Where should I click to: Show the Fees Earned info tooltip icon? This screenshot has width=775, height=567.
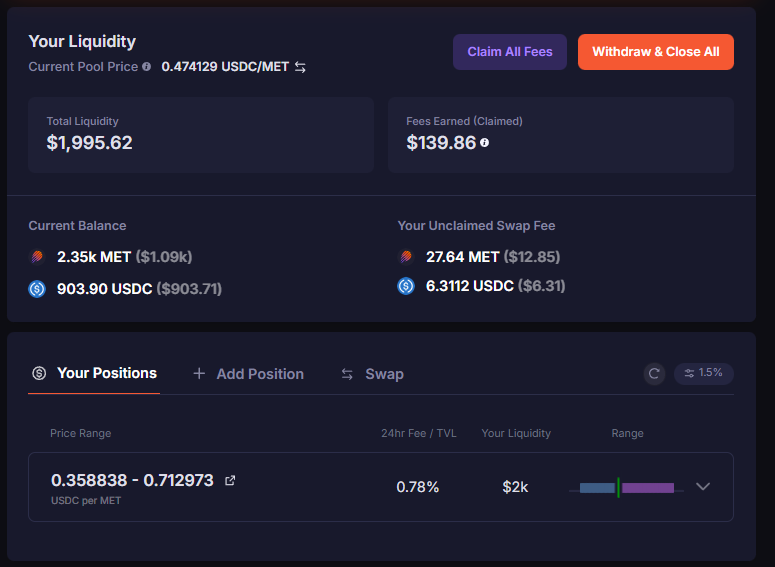click(484, 143)
